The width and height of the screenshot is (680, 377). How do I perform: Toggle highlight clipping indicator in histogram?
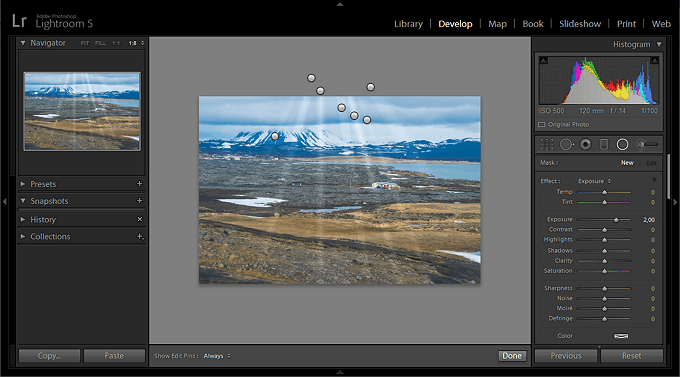coord(655,60)
